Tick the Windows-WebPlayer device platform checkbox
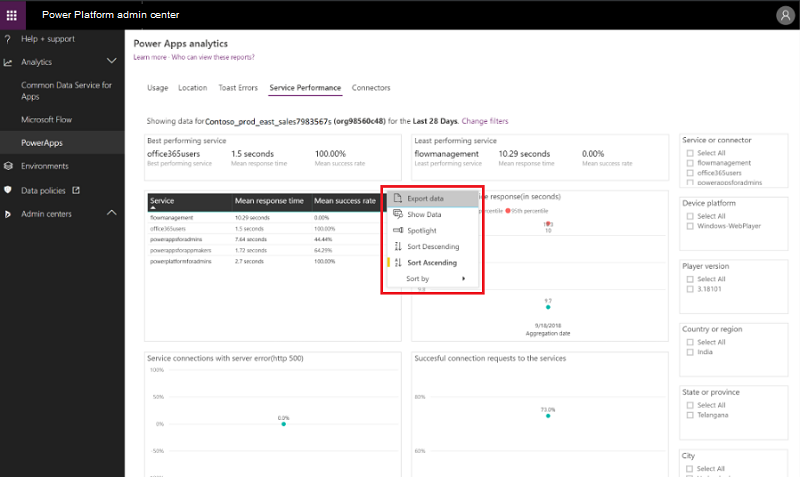Image resolution: width=800 pixels, height=477 pixels. point(691,225)
